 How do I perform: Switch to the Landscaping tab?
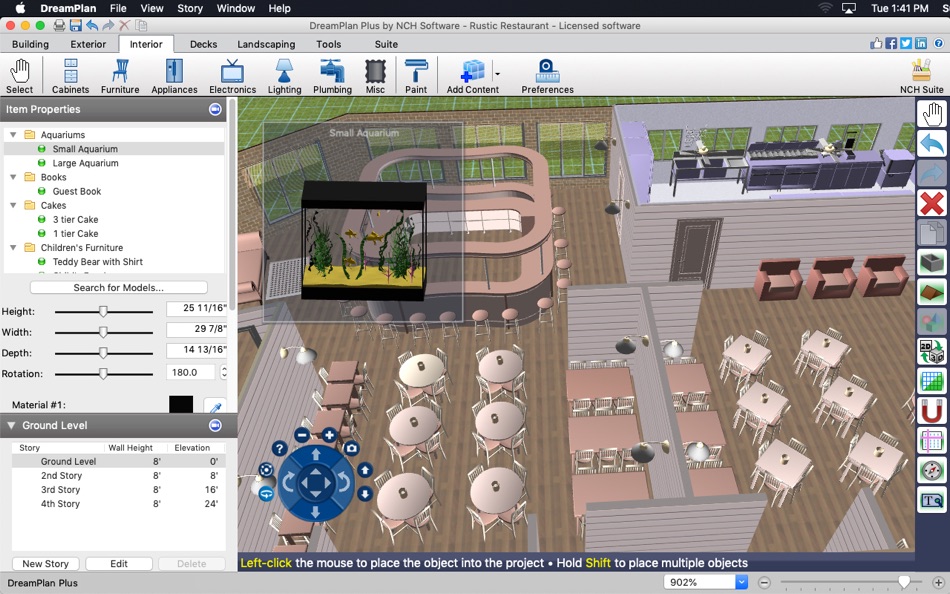coord(266,44)
